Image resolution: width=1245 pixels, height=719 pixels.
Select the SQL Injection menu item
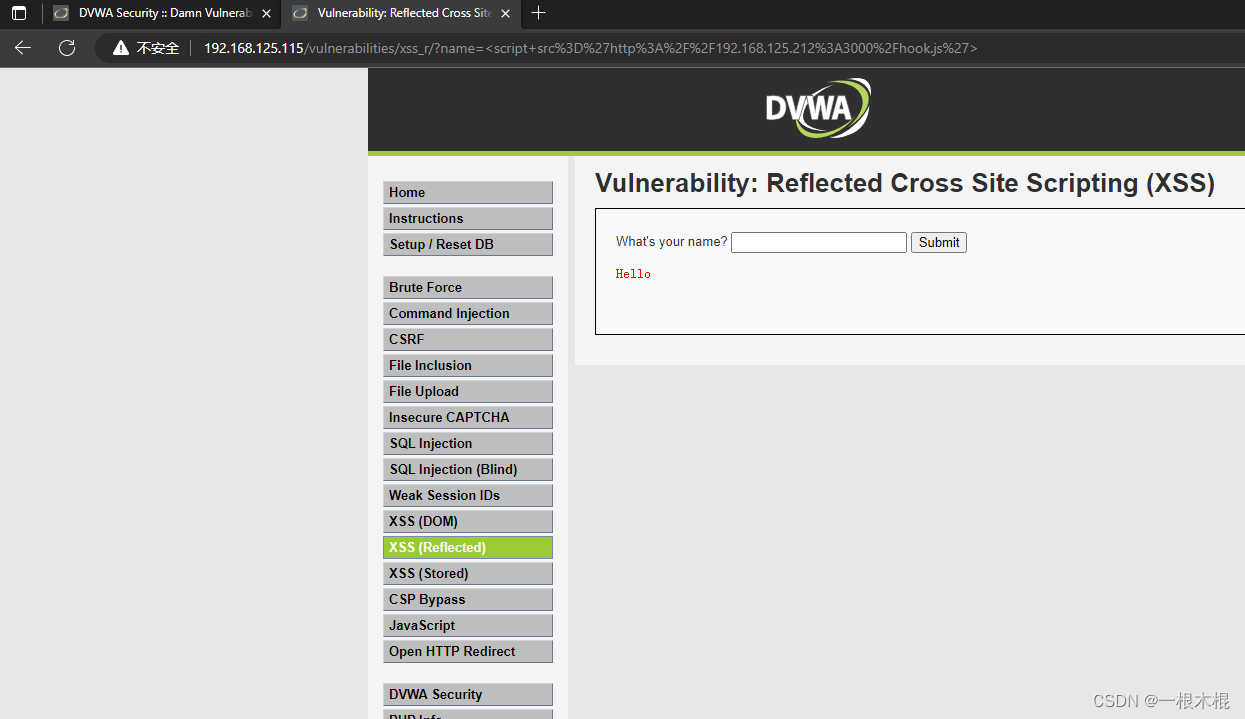pos(468,443)
